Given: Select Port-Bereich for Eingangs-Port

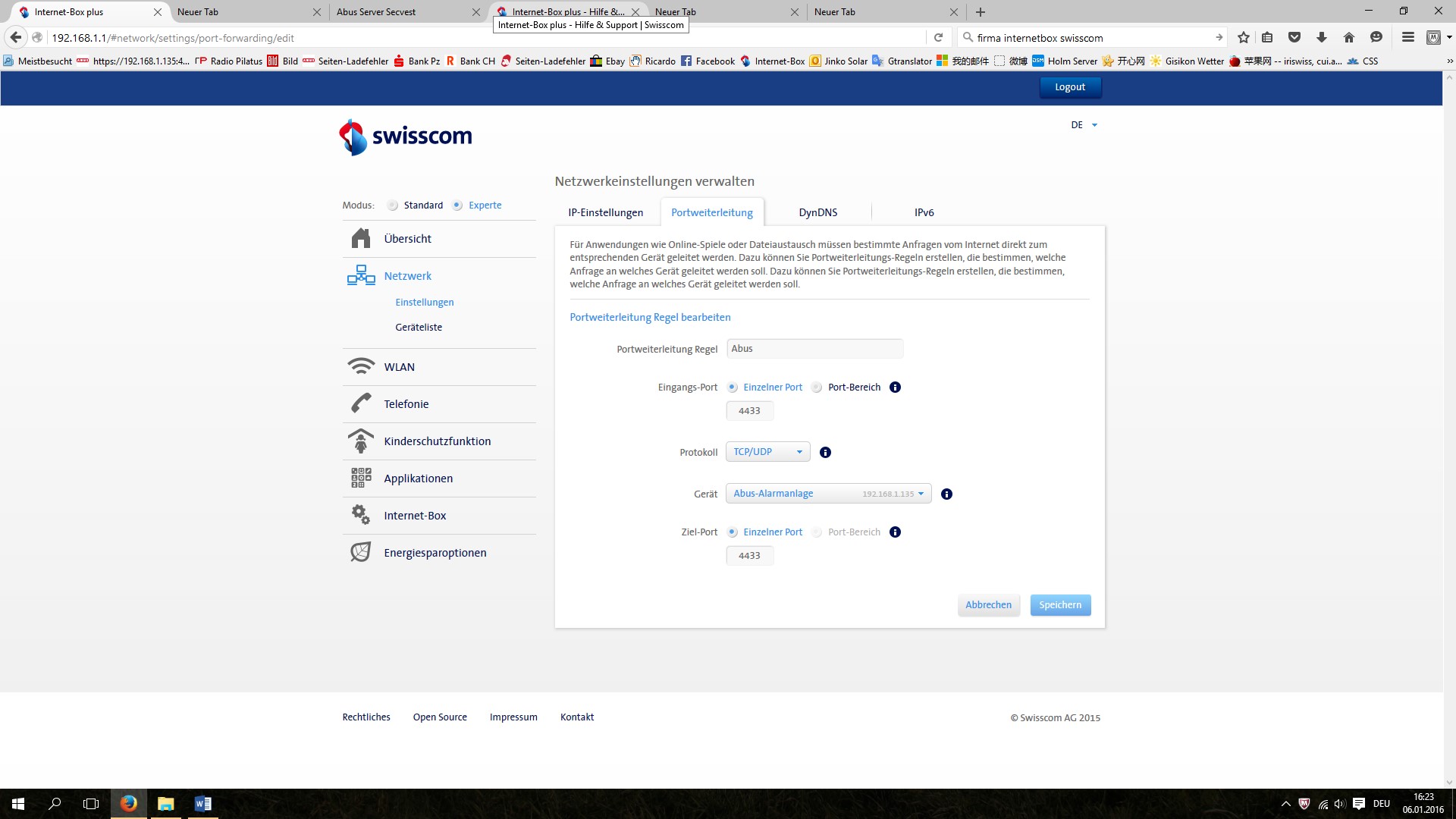Looking at the screenshot, I should 817,388.
